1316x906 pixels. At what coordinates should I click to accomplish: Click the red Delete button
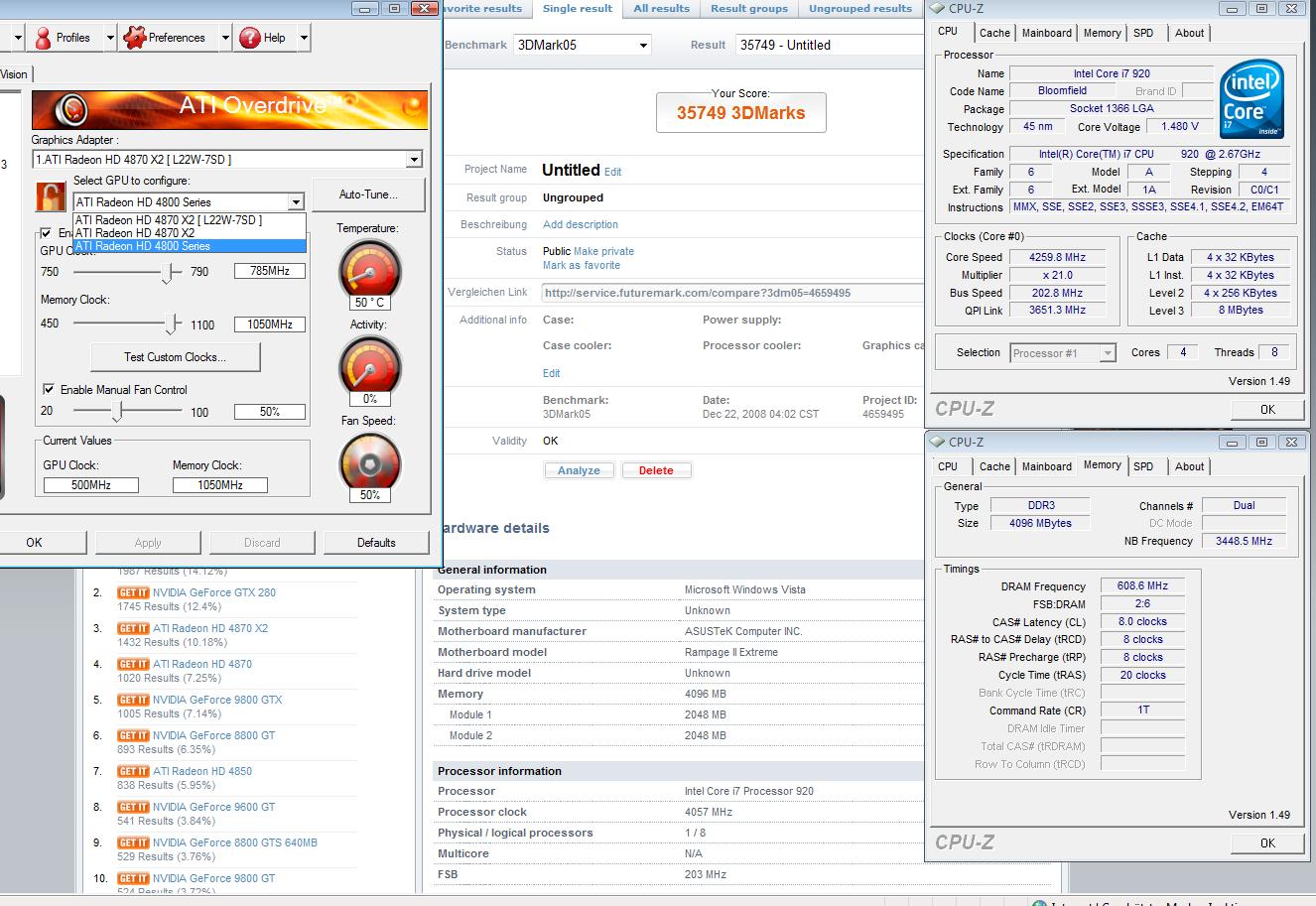click(x=656, y=470)
